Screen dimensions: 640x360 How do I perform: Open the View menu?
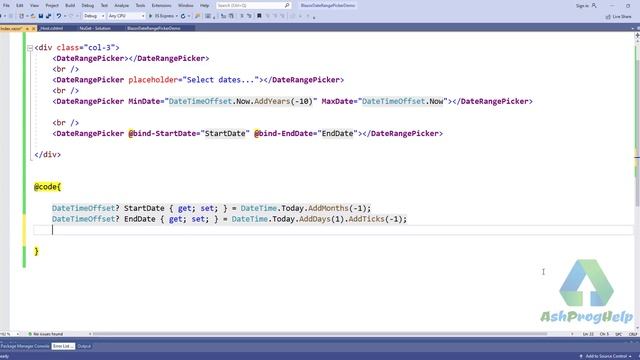[x=34, y=5]
